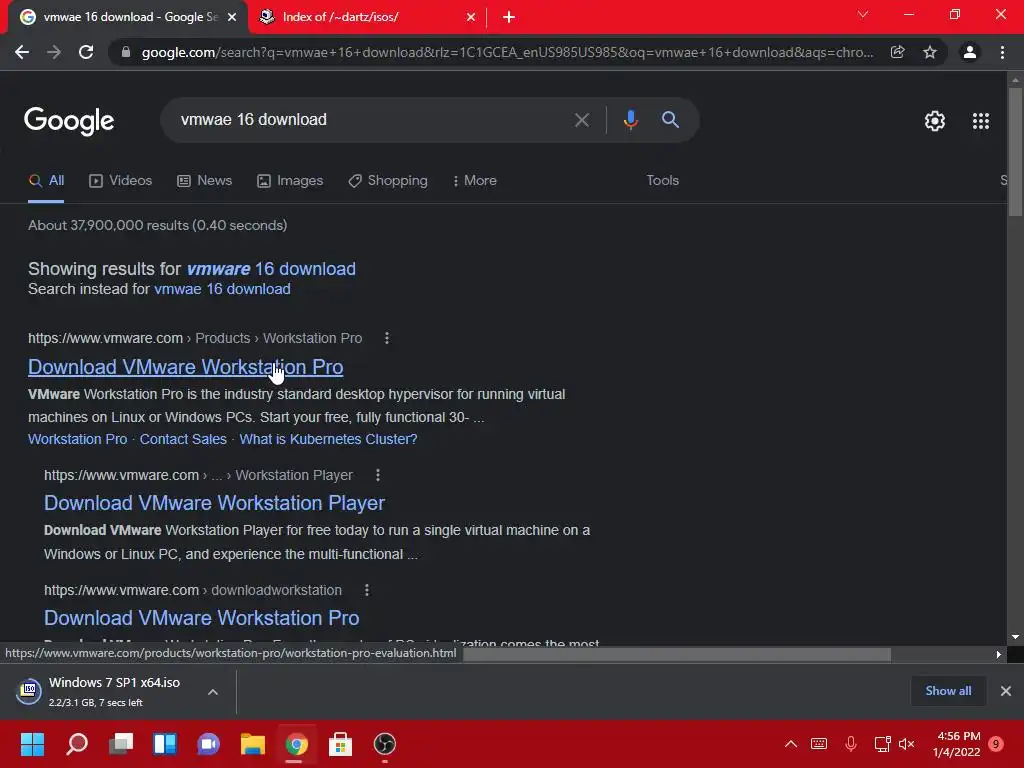Open taskbar Search
Image resolution: width=1024 pixels, height=768 pixels.
click(77, 744)
